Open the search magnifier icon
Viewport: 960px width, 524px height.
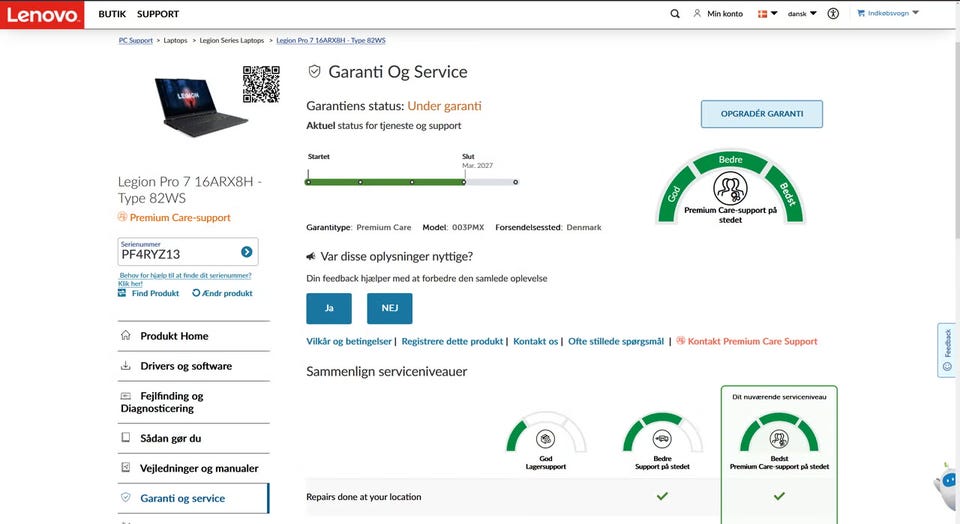pyautogui.click(x=675, y=13)
